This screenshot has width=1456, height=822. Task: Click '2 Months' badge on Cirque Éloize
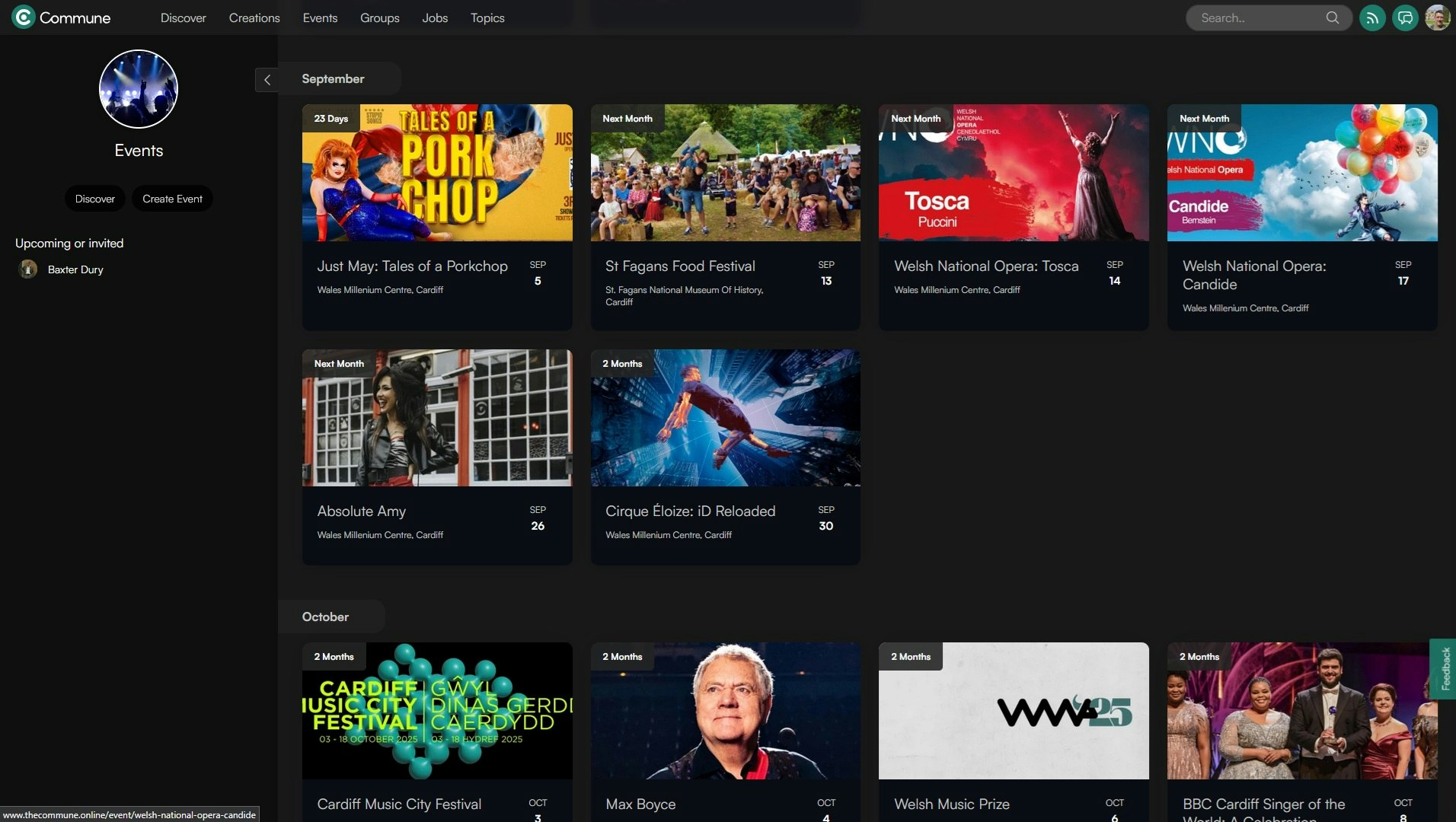(622, 364)
